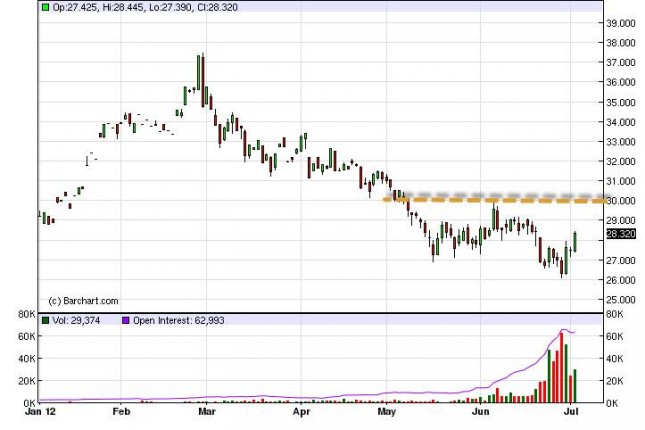Select the 'Cl:28.320' close value text
Screen dimensions: 645x430
[x=216, y=7]
